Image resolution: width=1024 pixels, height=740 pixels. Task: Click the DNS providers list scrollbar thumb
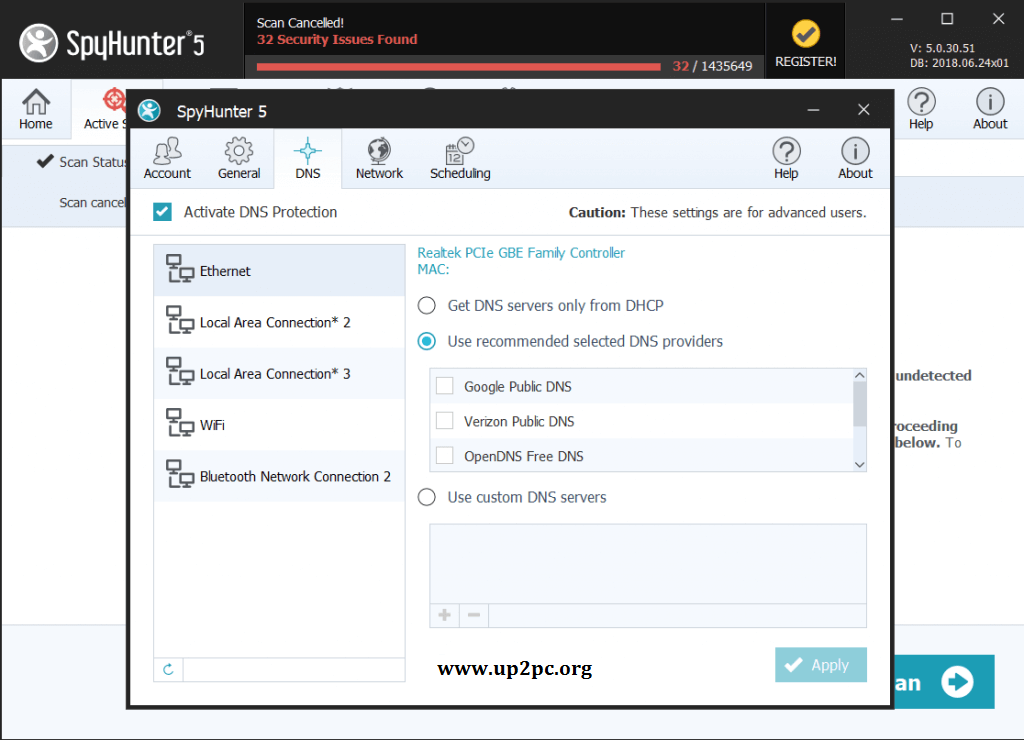[859, 403]
